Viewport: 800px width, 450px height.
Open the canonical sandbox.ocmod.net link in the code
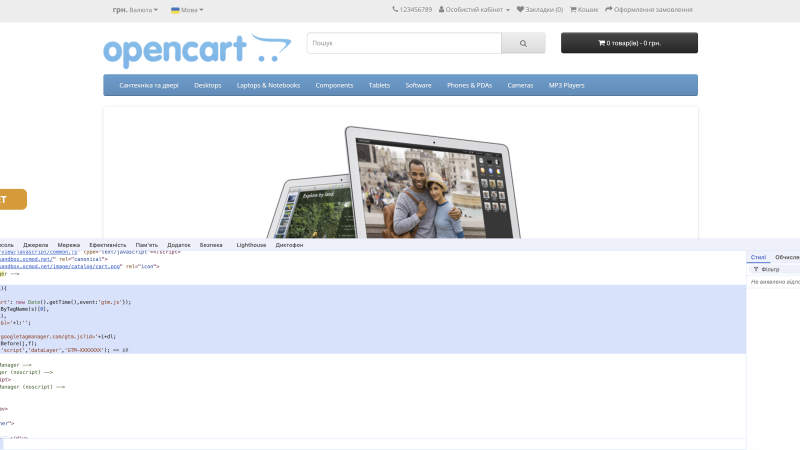[x=27, y=259]
